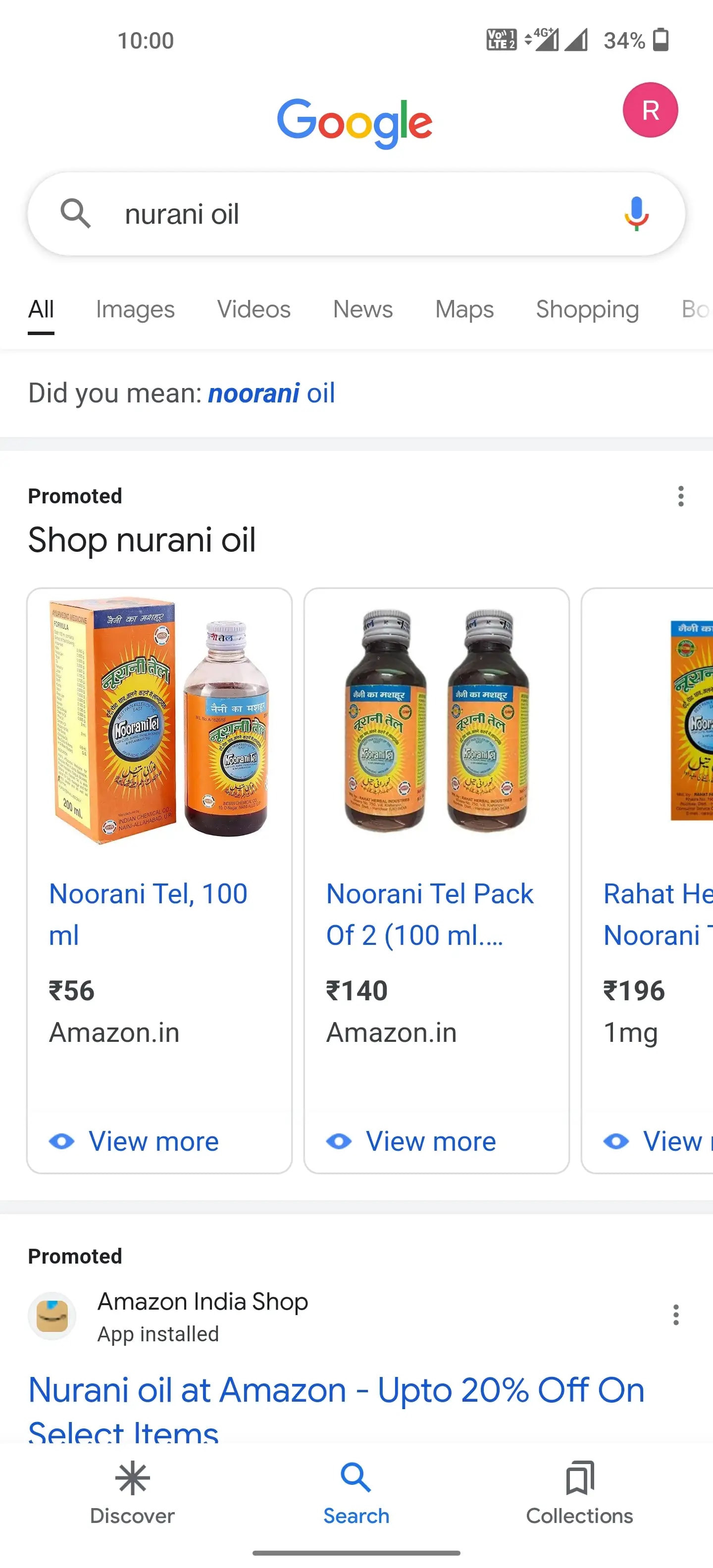Image resolution: width=713 pixels, height=1568 pixels.
Task: Tap the magnifier icon in search box
Action: (x=75, y=214)
